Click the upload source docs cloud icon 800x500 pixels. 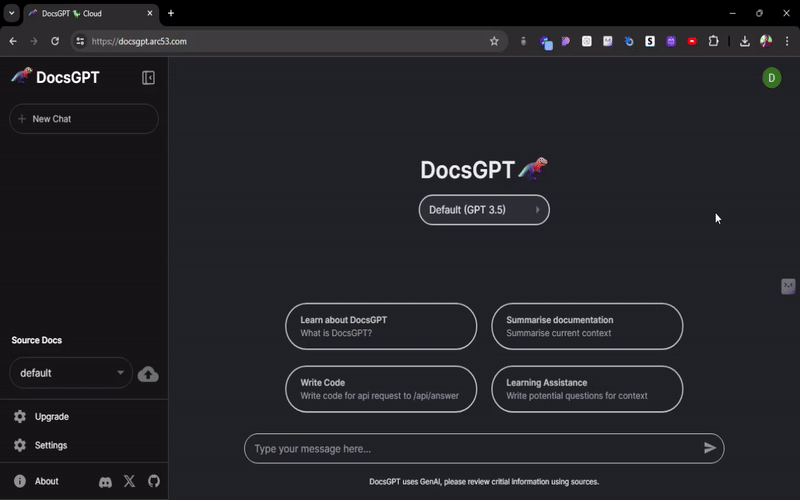click(x=148, y=374)
